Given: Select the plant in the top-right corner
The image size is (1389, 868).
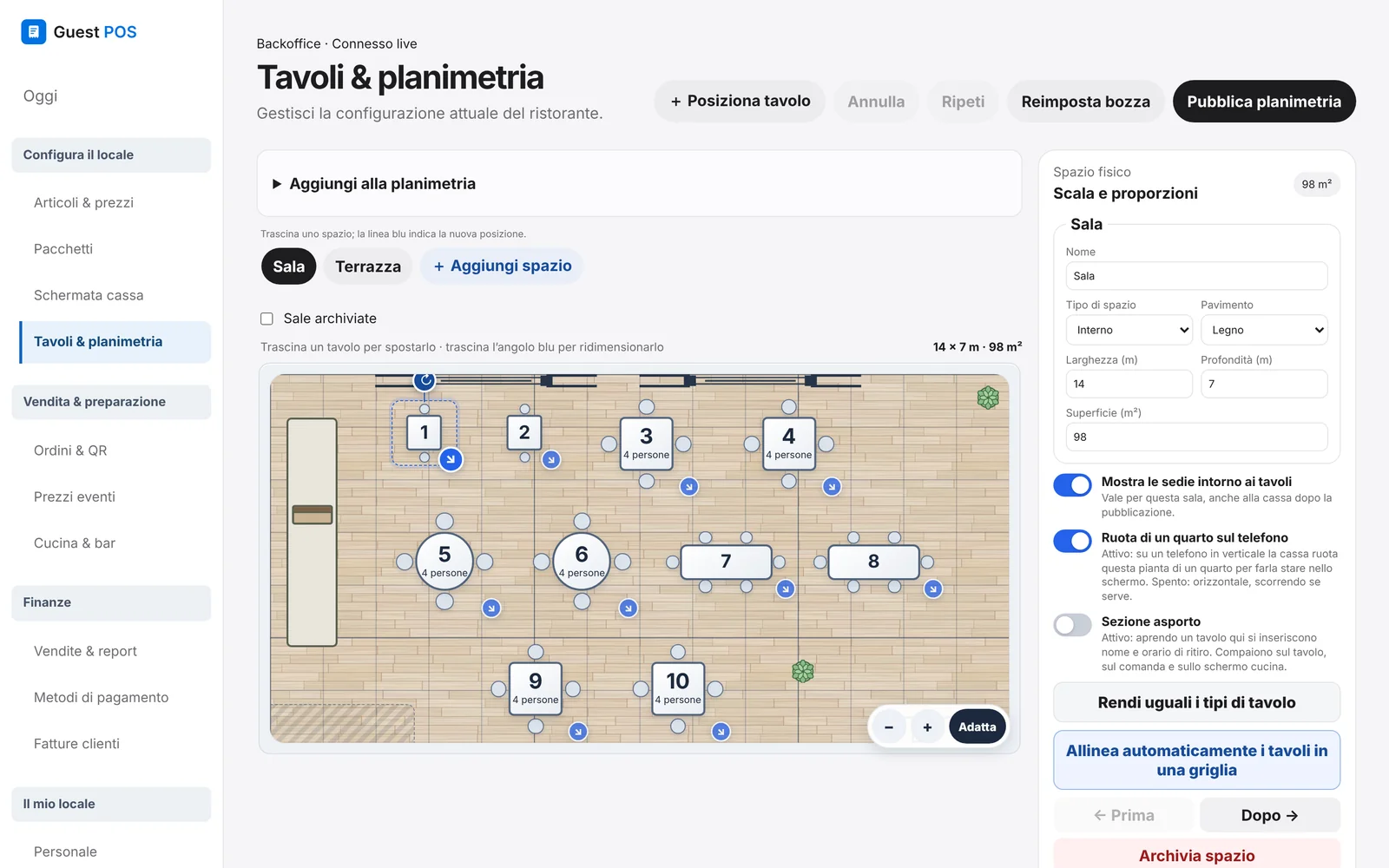Looking at the screenshot, I should (x=988, y=398).
